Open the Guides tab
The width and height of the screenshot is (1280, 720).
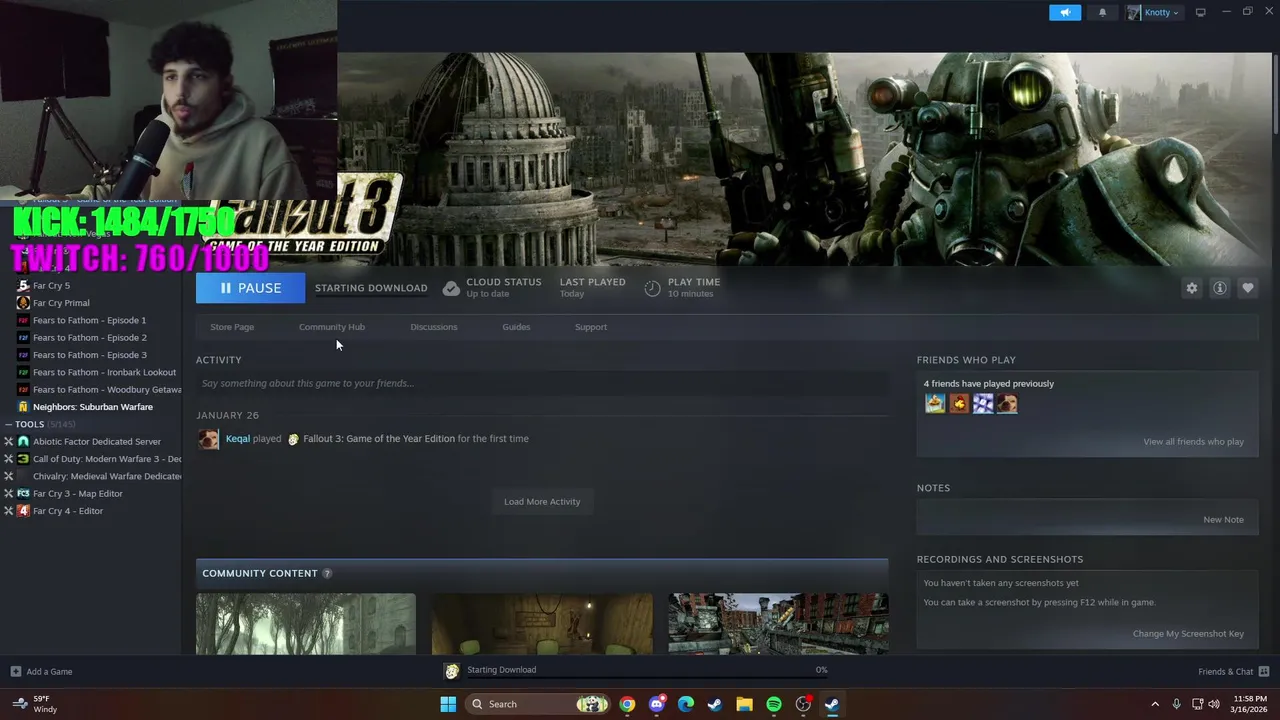[x=516, y=327]
